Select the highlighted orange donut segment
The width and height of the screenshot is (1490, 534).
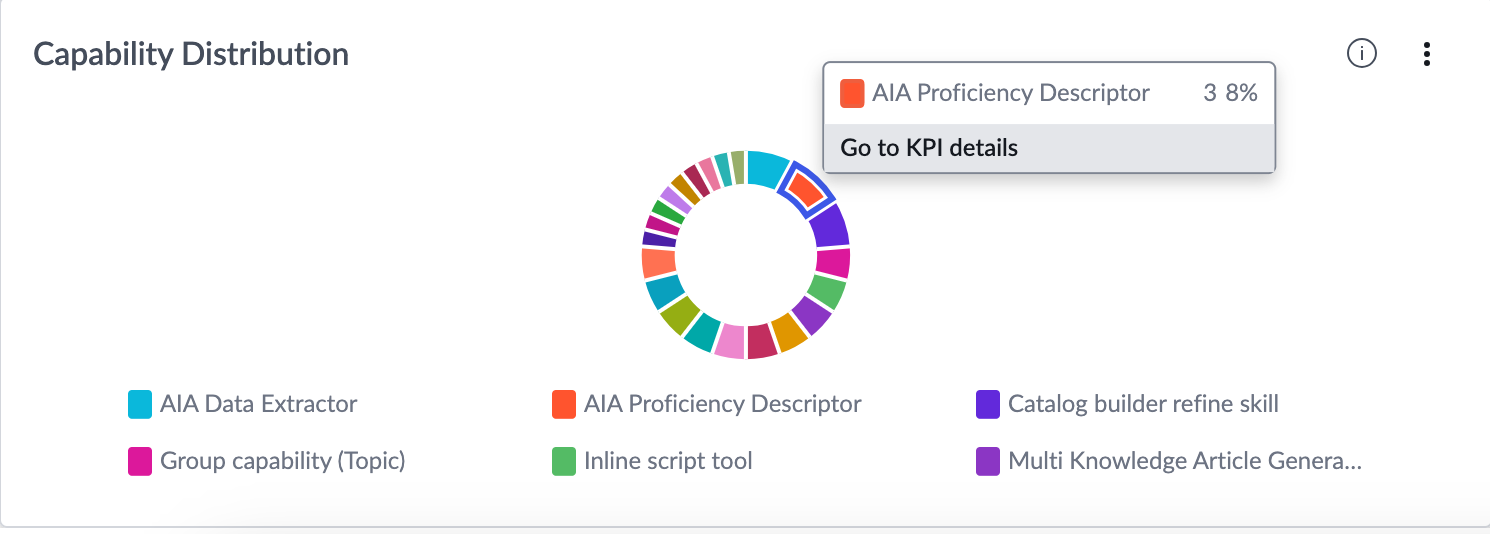[806, 188]
